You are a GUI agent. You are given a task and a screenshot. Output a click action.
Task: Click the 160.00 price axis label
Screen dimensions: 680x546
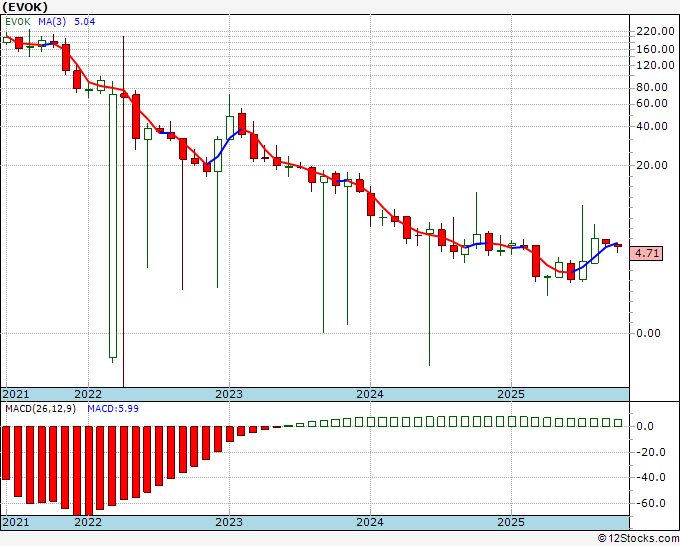pyautogui.click(x=655, y=49)
